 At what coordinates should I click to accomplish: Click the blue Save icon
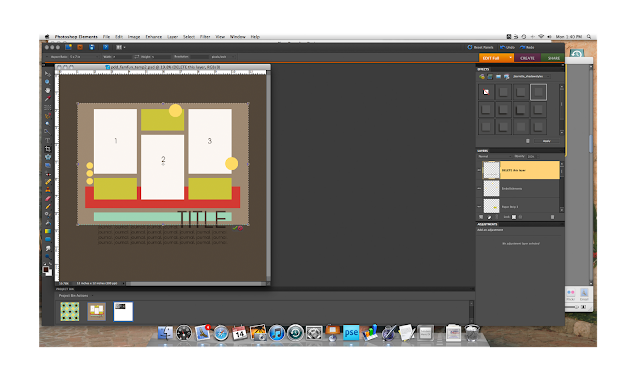[92, 47]
